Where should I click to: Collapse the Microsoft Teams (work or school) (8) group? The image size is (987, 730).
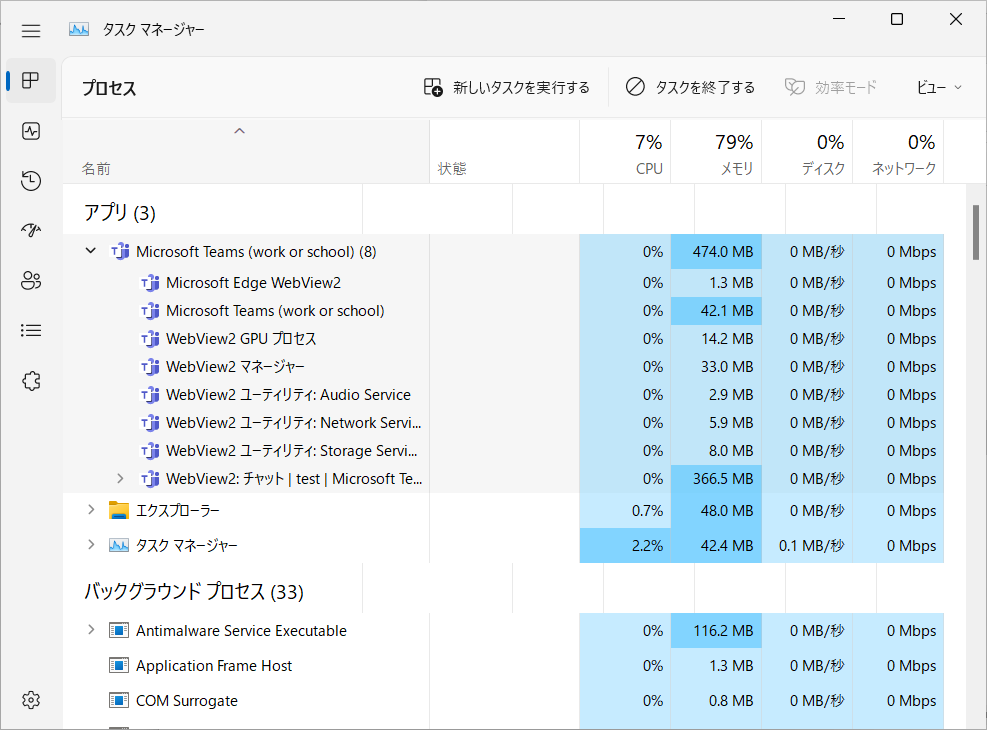tap(91, 251)
